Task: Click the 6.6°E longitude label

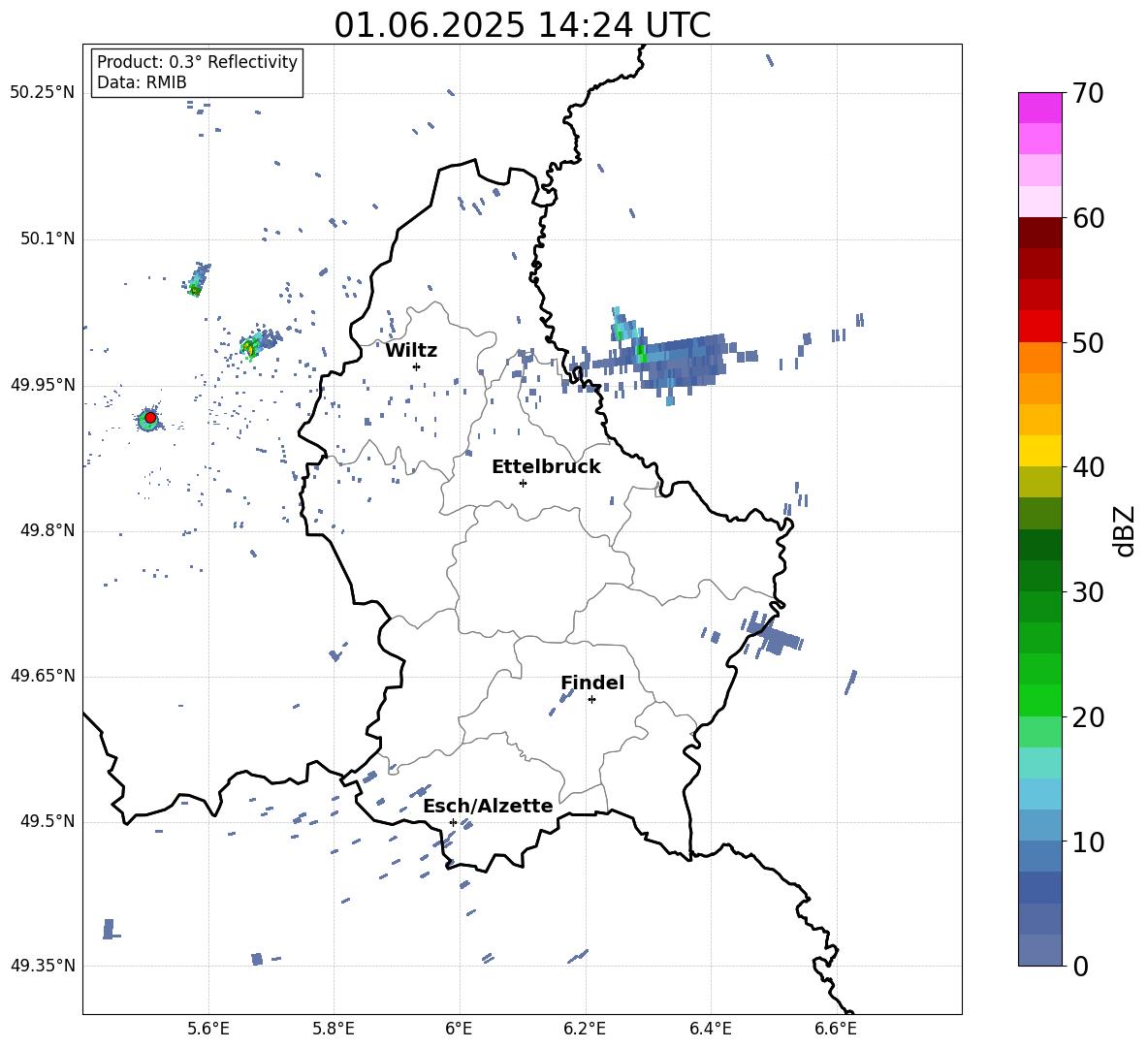Action: click(x=836, y=1029)
